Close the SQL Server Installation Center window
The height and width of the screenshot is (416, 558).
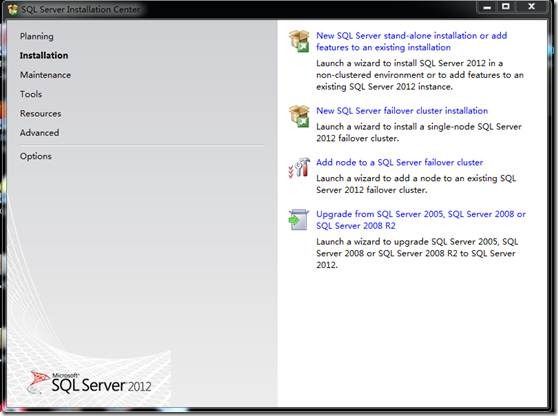[531, 7]
